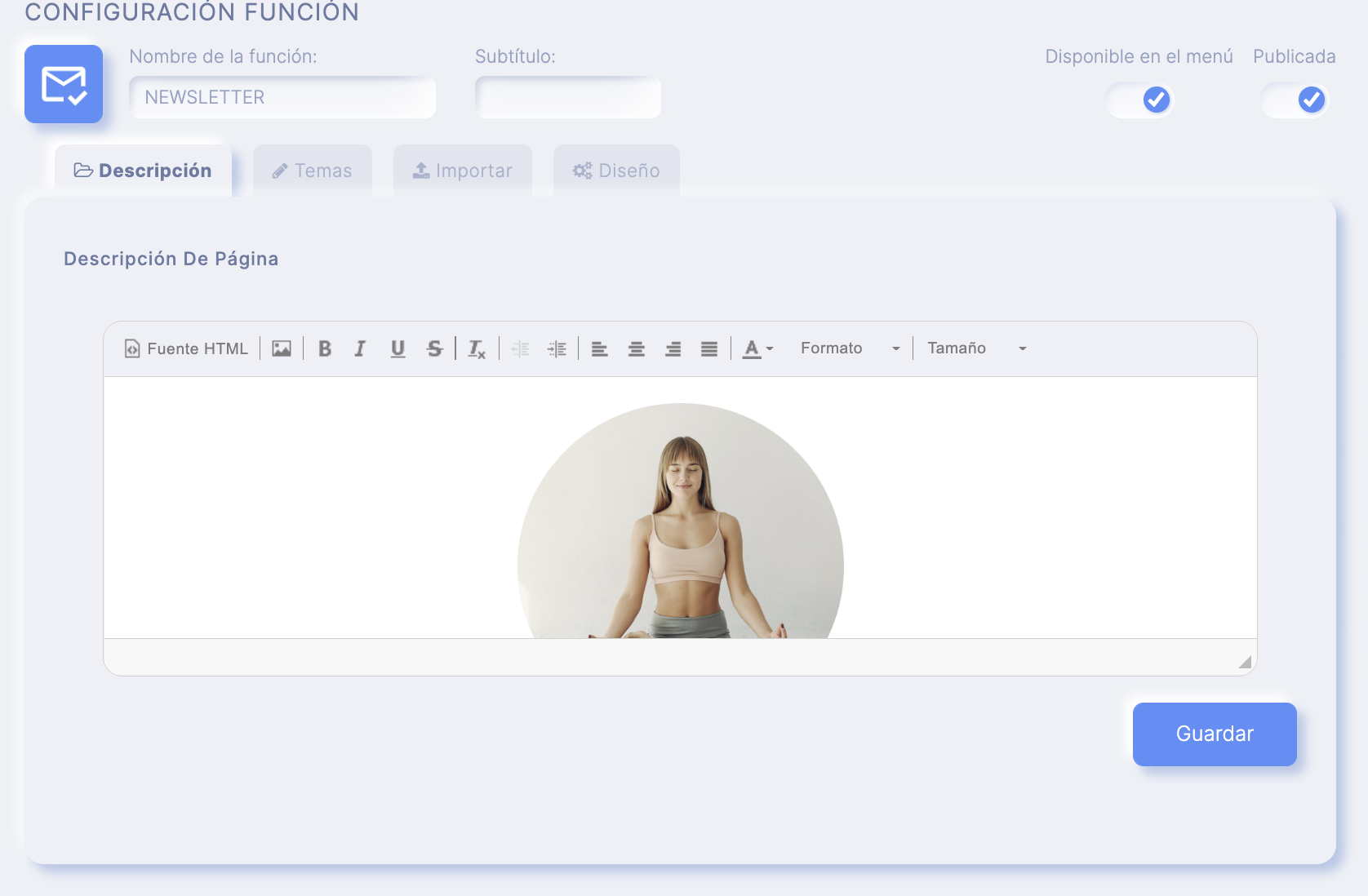The image size is (1368, 896).
Task: Click the Nombre de la función field
Action: (282, 97)
